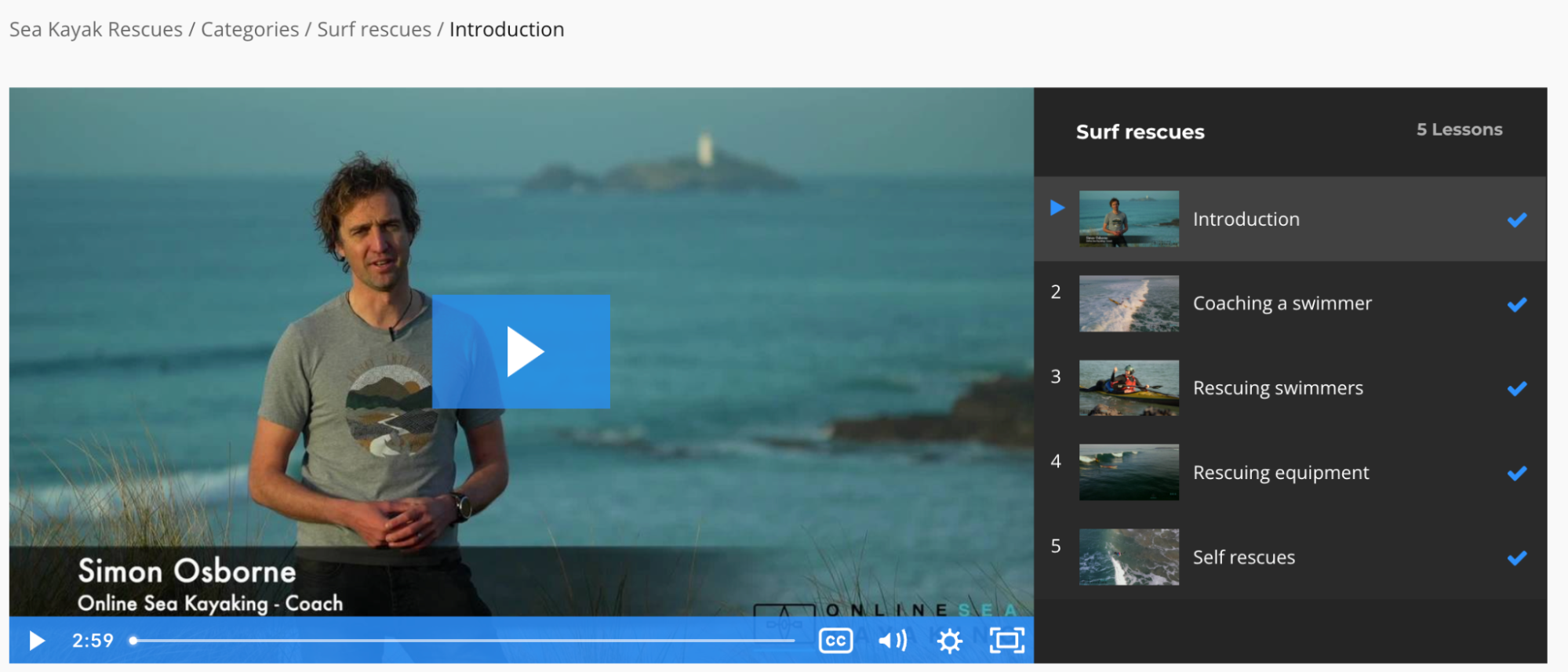Image resolution: width=1568 pixels, height=672 pixels.
Task: Go to Sea Kayak Rescues breadcrumb
Action: 96,30
